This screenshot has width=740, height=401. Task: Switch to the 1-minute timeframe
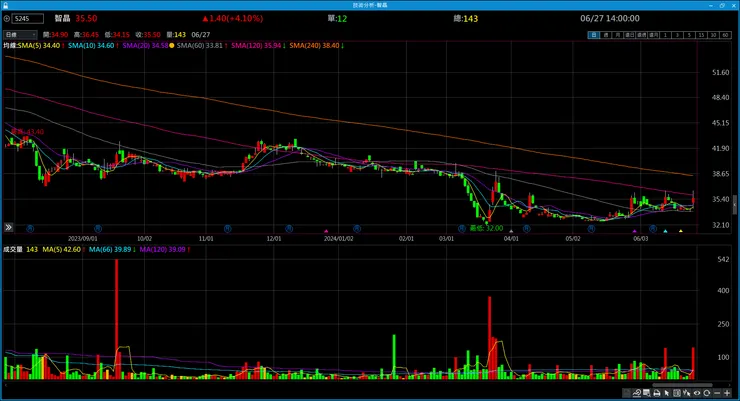point(665,35)
